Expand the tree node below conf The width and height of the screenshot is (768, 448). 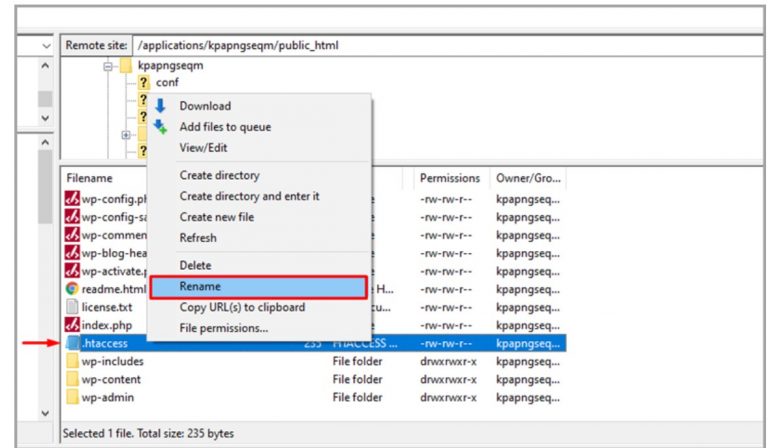click(x=126, y=134)
